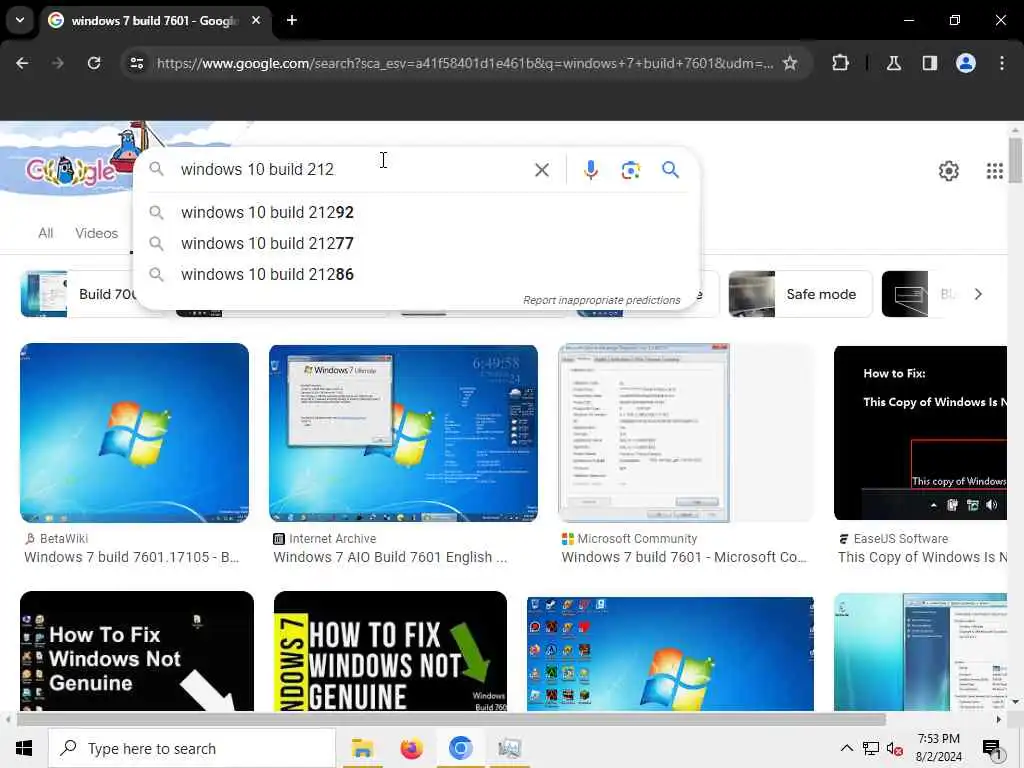Image resolution: width=1024 pixels, height=768 pixels.
Task: Show hidden system tray icons
Action: point(846,748)
